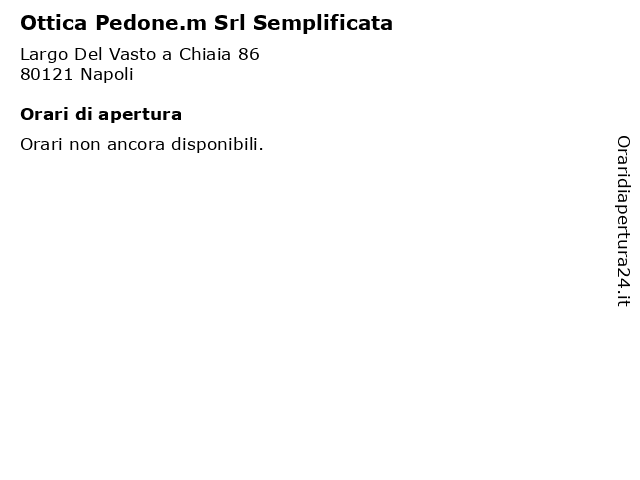Screen dimensions: 640x480
Task: Click the postal code 80121
Action: 47,74
